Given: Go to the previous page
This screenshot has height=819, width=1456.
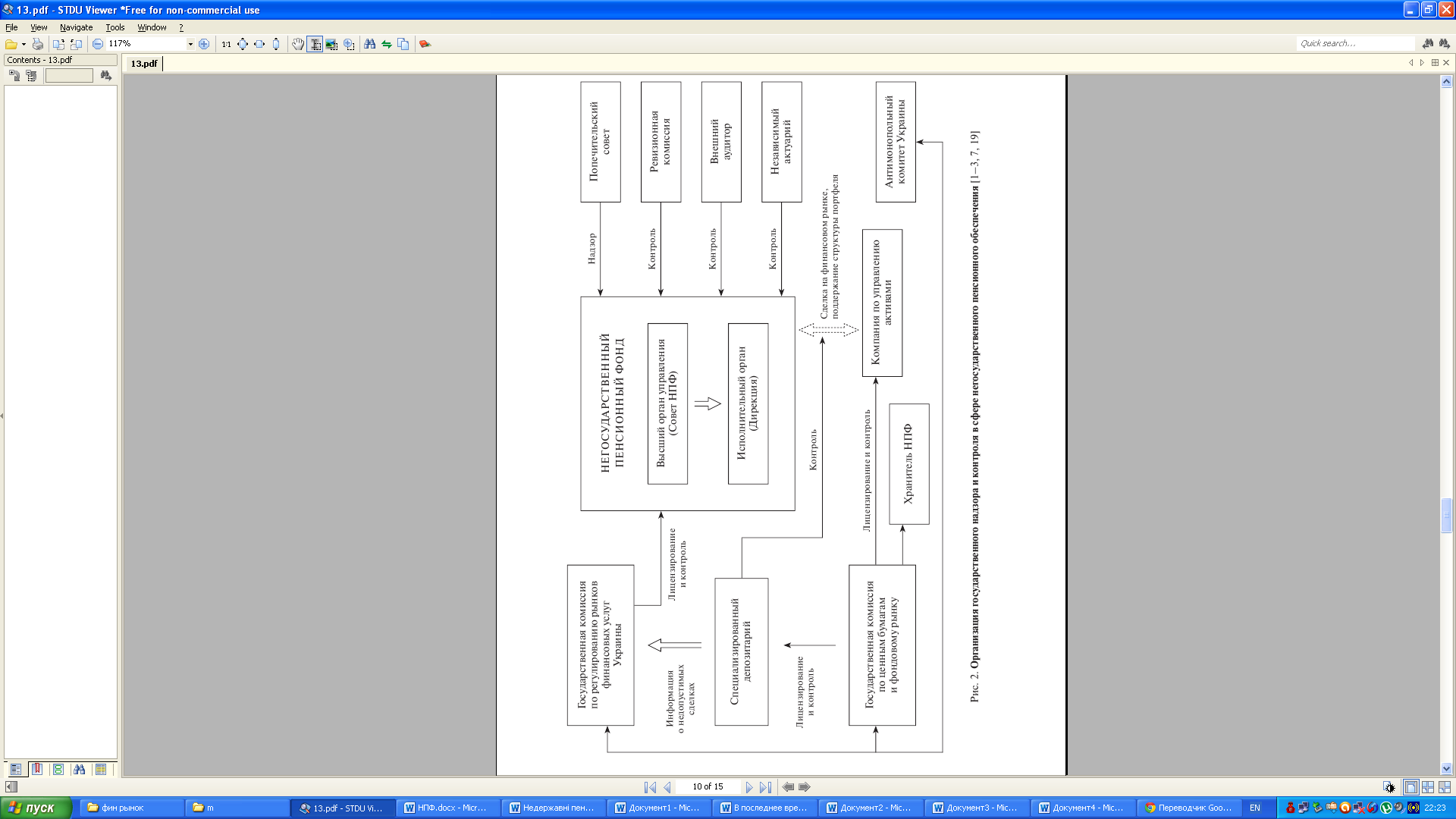Looking at the screenshot, I should point(667,787).
